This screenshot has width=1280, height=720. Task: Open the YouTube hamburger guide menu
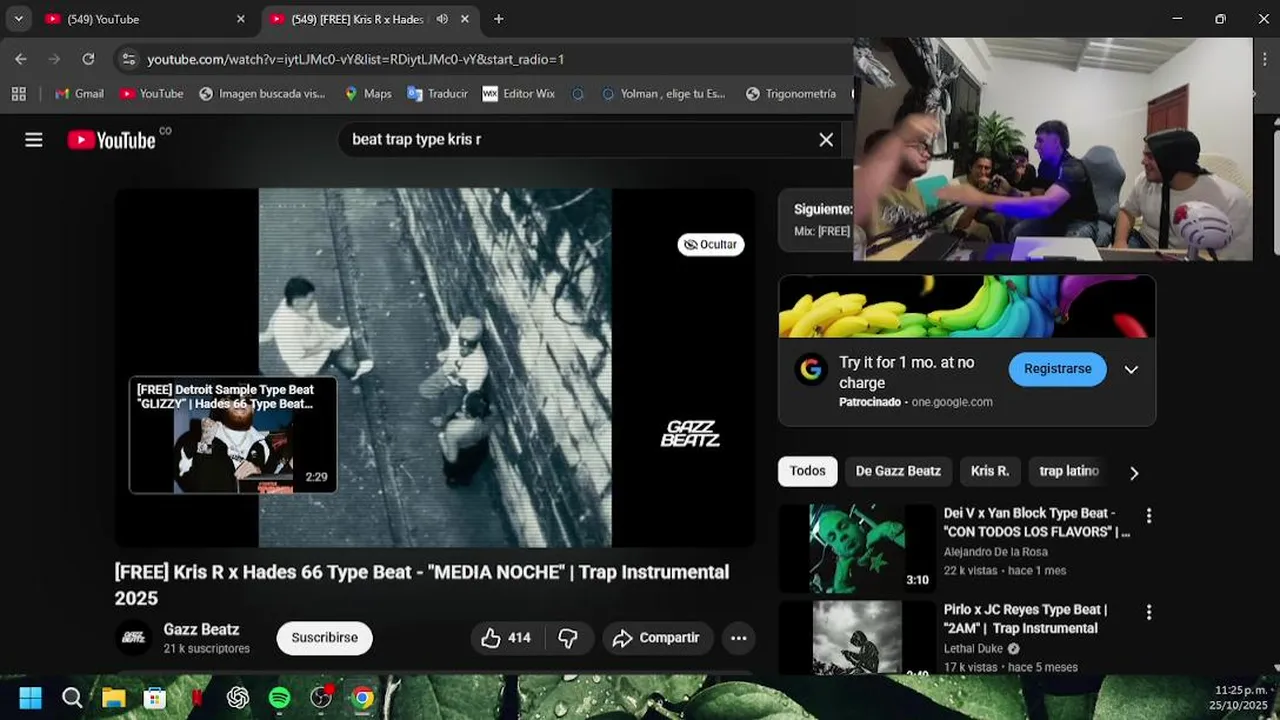(34, 140)
